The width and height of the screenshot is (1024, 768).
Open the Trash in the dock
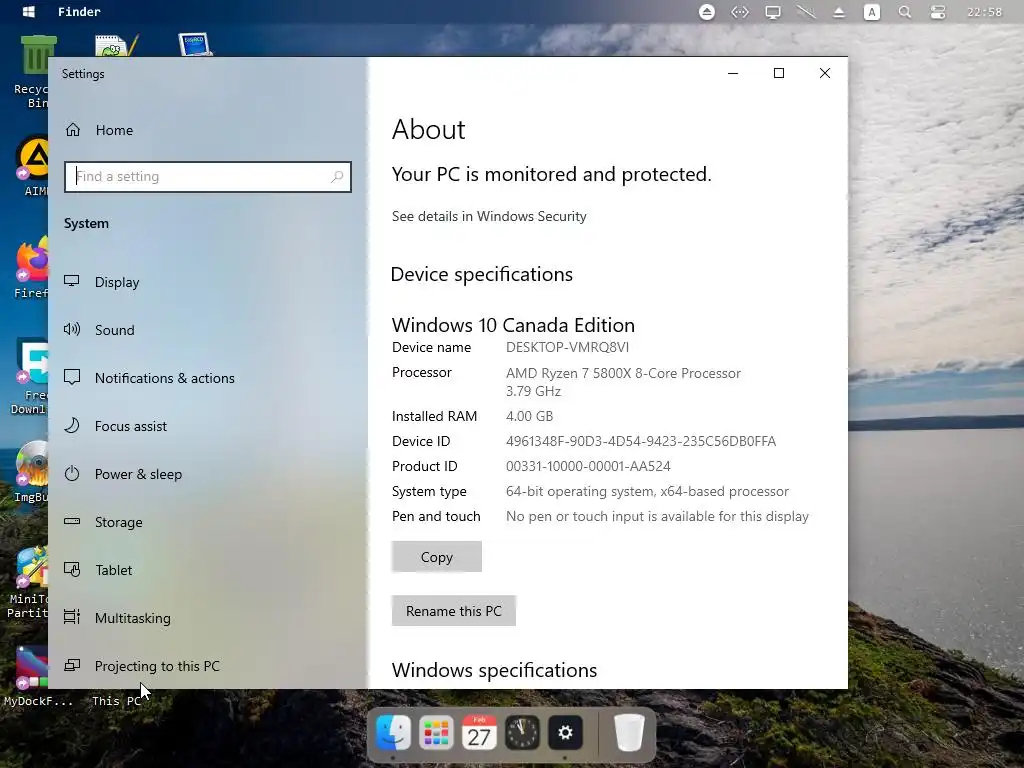[630, 733]
